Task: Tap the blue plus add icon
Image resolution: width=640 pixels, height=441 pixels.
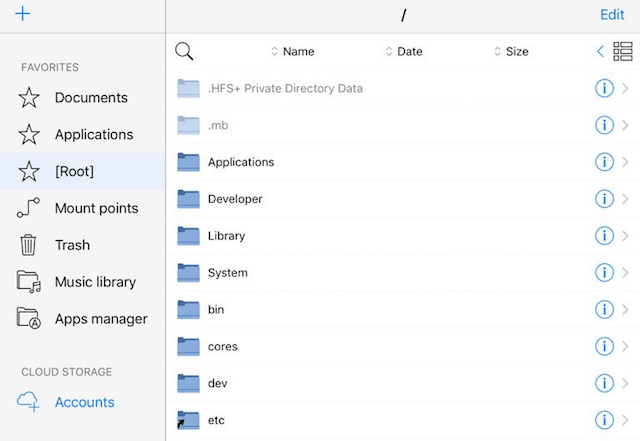Action: 22,14
